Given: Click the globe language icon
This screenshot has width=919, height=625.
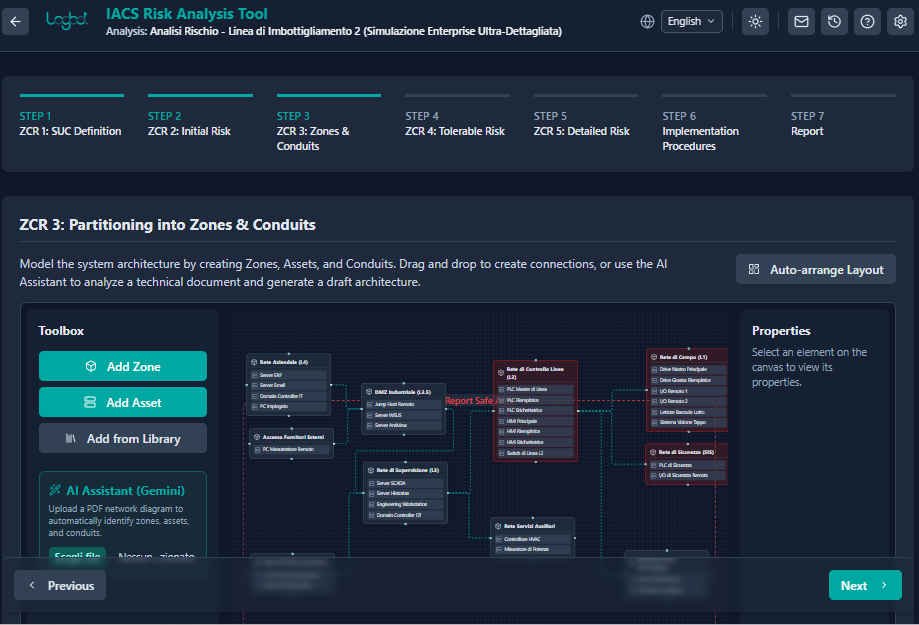Looking at the screenshot, I should (648, 21).
